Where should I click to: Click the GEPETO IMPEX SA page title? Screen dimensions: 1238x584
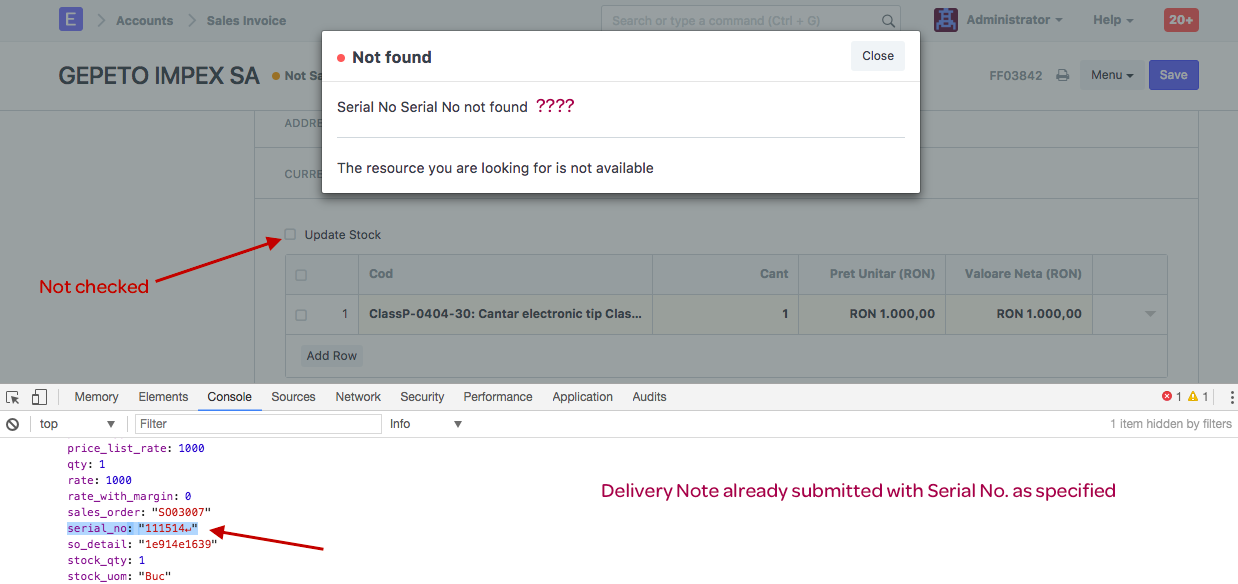[x=159, y=76]
